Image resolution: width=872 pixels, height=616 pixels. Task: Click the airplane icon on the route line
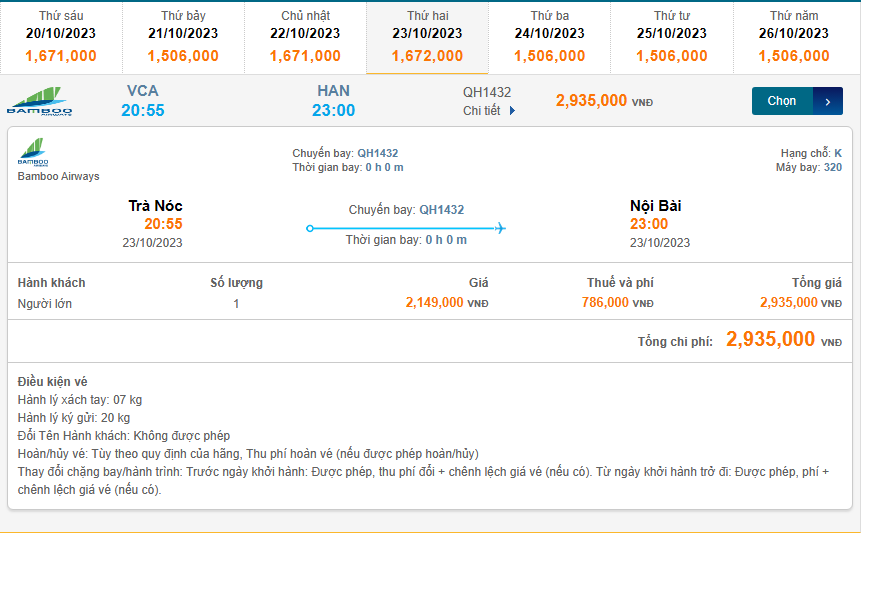pos(500,228)
